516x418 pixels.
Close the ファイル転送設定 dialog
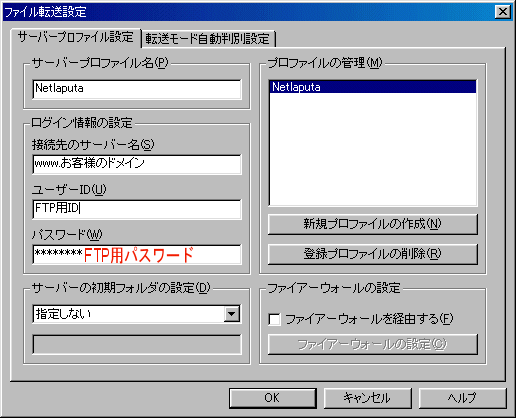click(x=502, y=12)
